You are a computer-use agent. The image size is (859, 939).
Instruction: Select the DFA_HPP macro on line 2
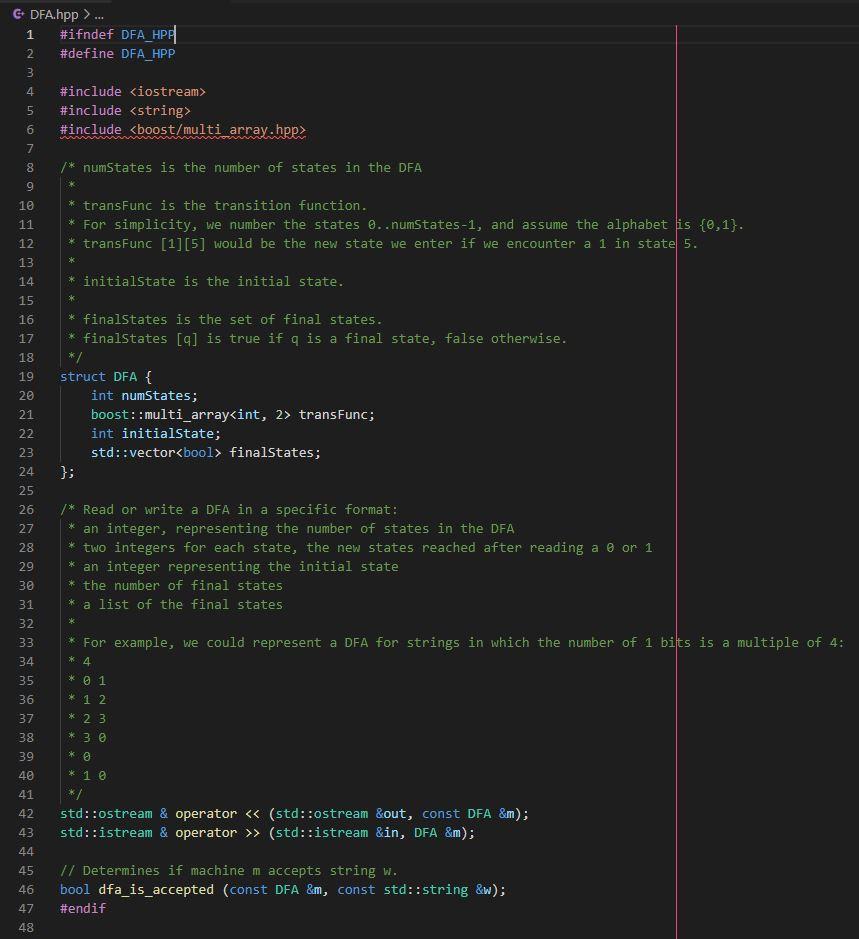click(x=146, y=53)
